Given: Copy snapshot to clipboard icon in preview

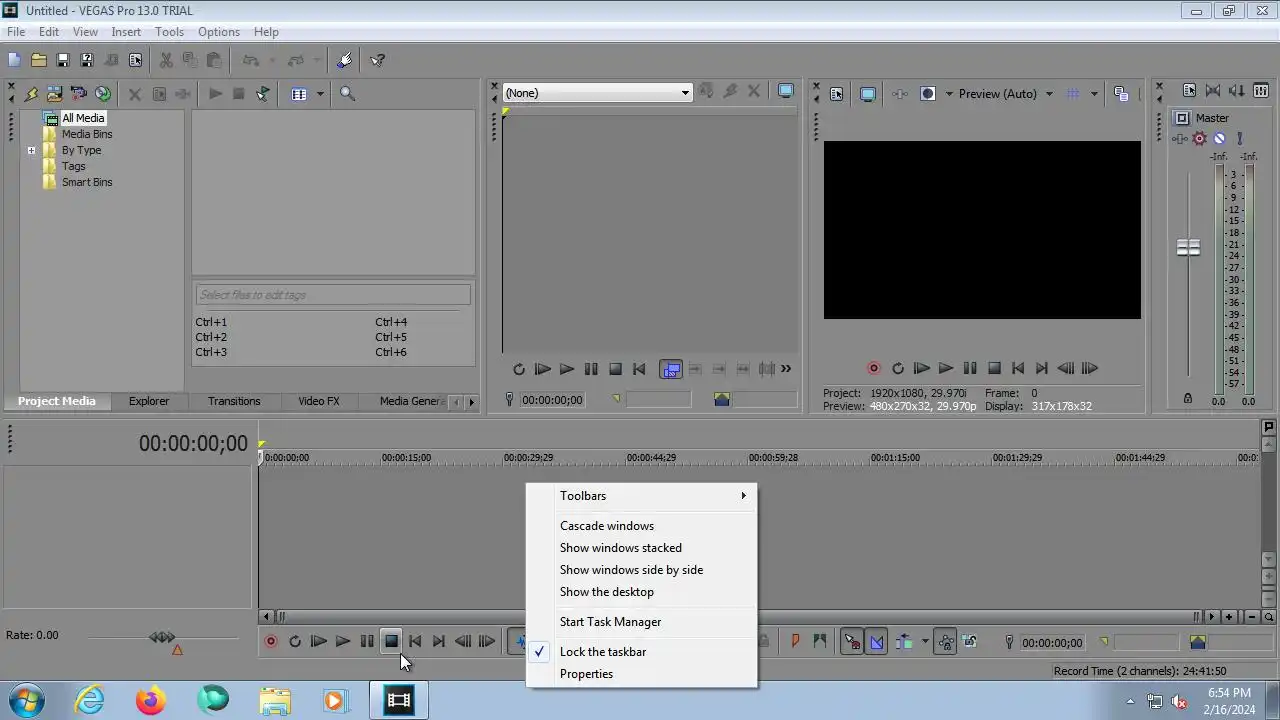Looking at the screenshot, I should [x=1121, y=94].
